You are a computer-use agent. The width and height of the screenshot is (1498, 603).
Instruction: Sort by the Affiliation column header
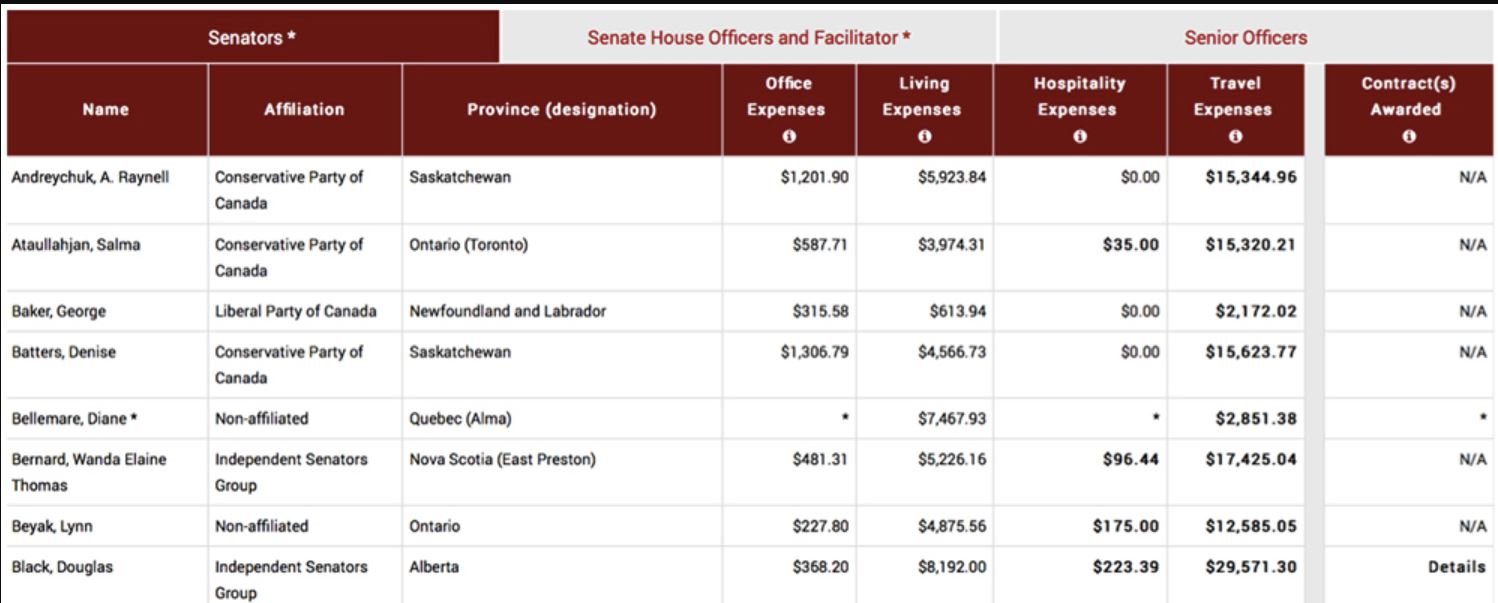coord(304,110)
